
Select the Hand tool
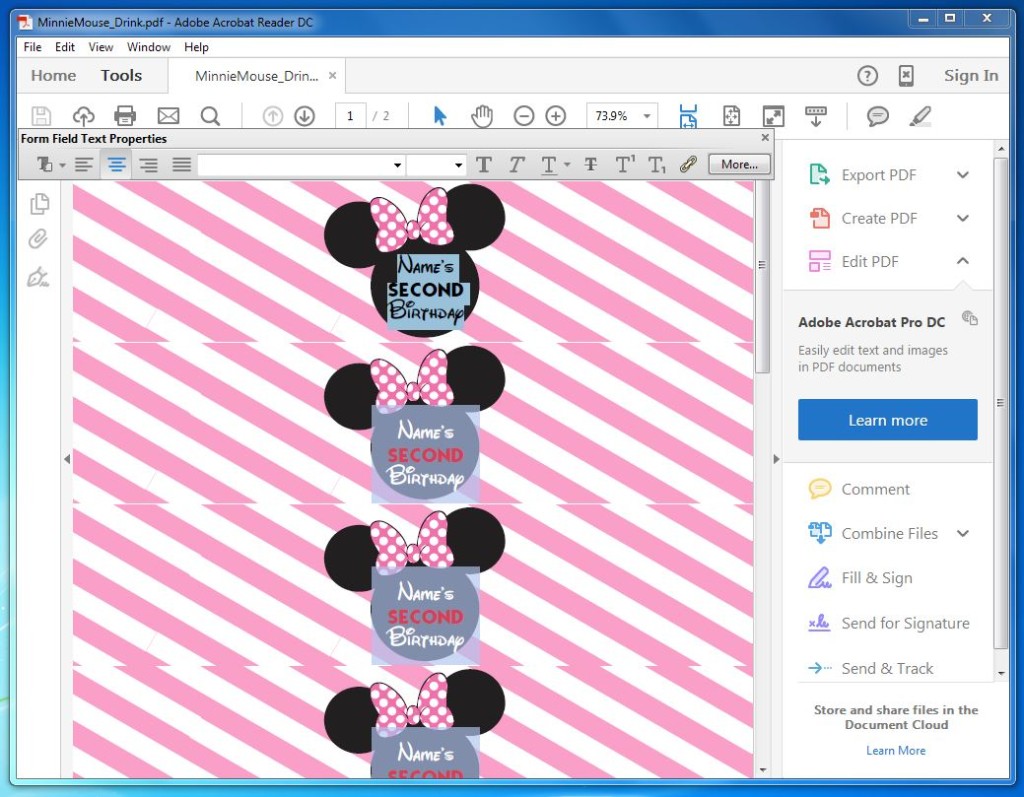click(482, 115)
